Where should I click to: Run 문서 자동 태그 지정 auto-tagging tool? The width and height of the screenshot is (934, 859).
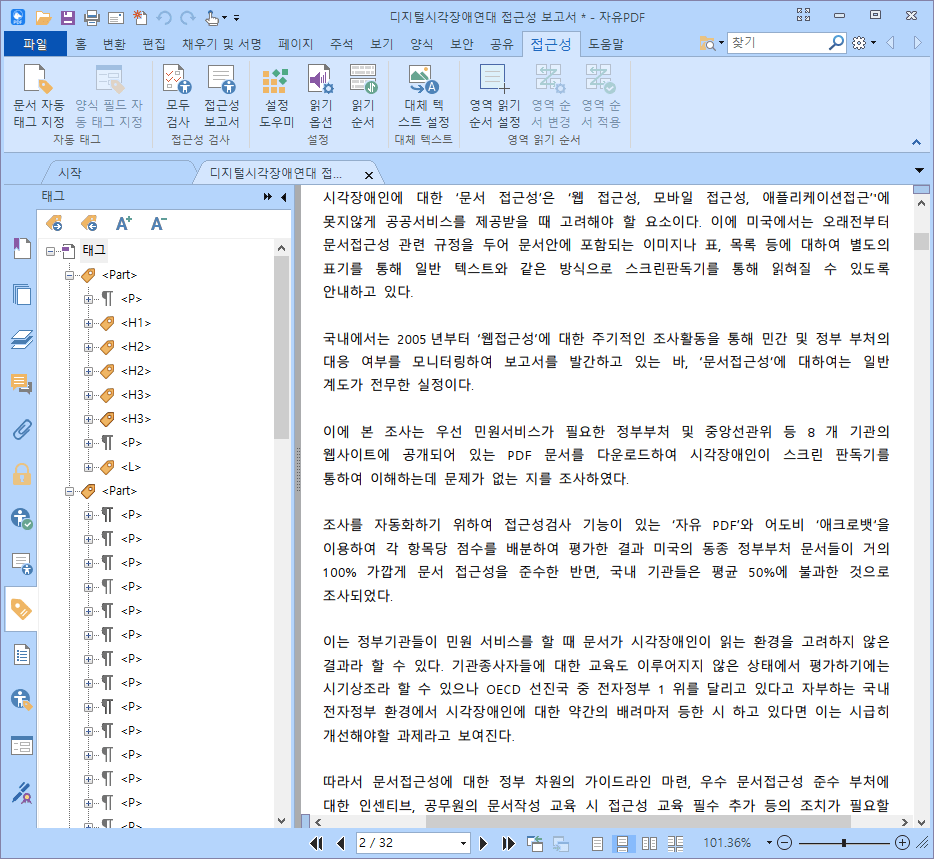pos(39,95)
